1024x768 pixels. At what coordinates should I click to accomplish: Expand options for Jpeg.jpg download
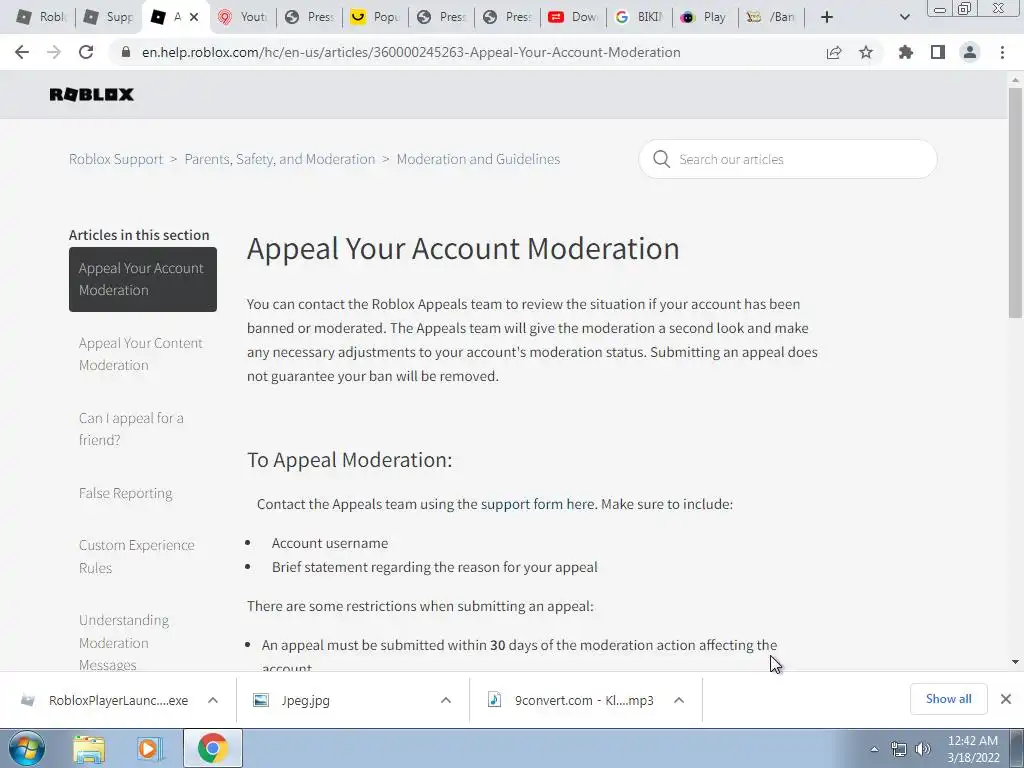point(446,700)
